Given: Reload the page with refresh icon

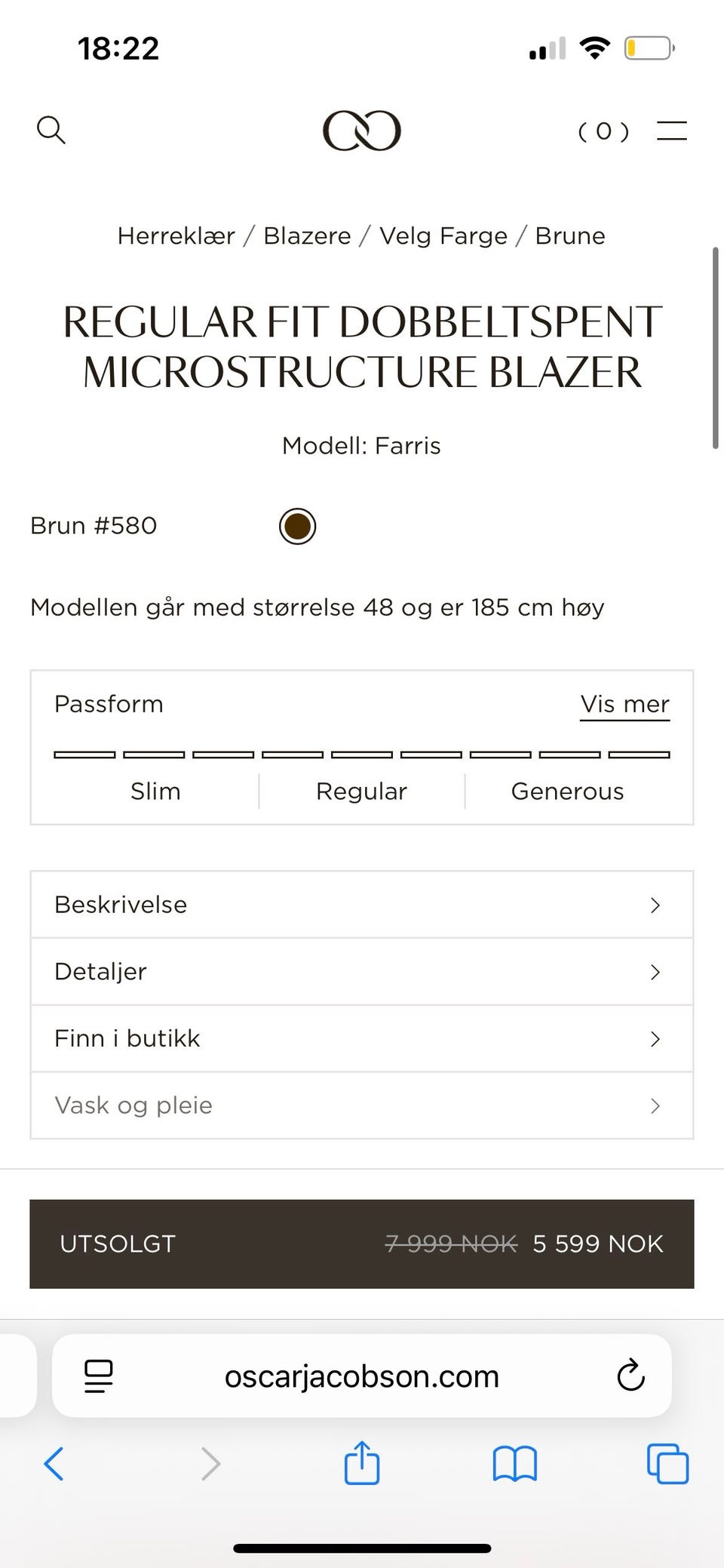Looking at the screenshot, I should click(630, 1376).
